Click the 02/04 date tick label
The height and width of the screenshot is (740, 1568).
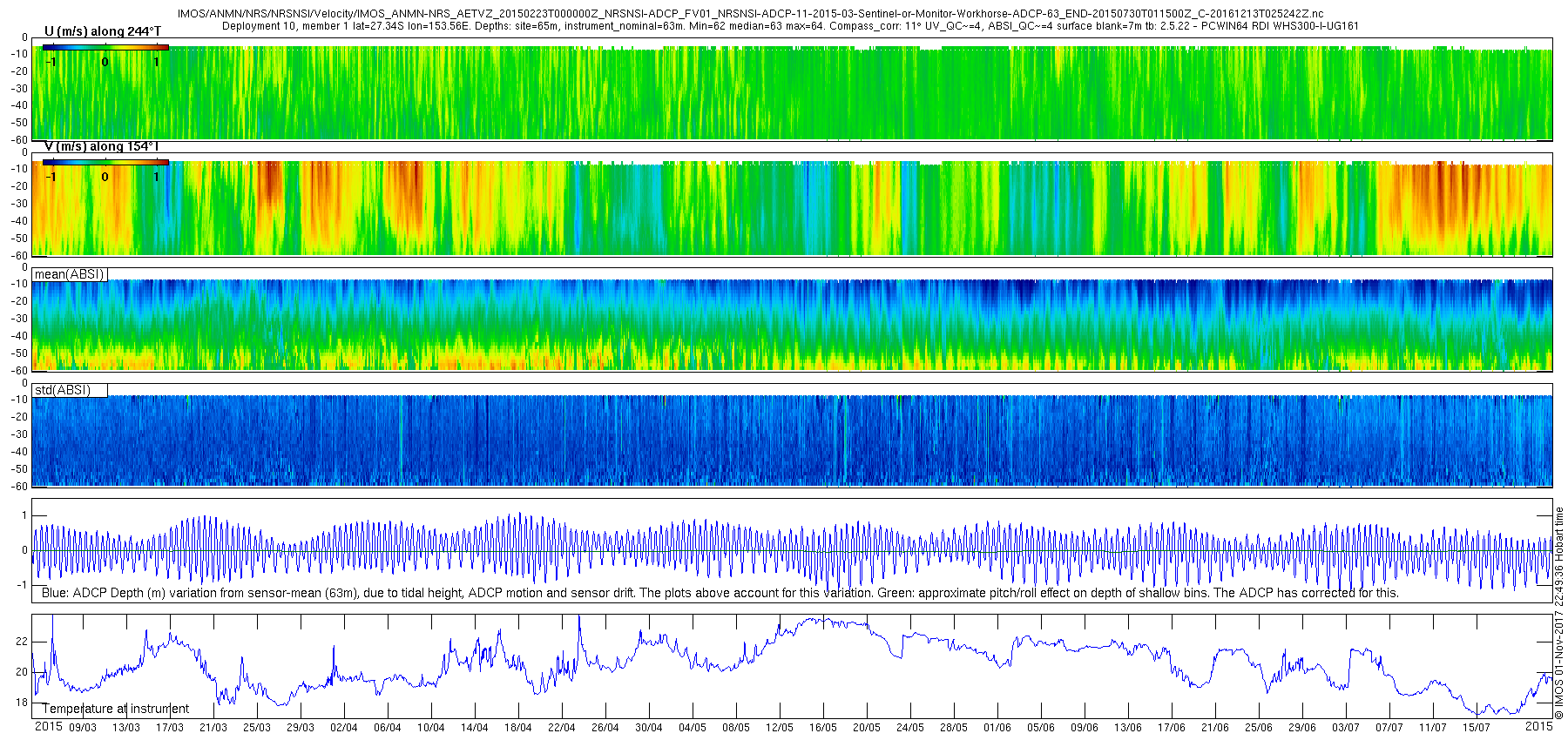click(x=344, y=728)
